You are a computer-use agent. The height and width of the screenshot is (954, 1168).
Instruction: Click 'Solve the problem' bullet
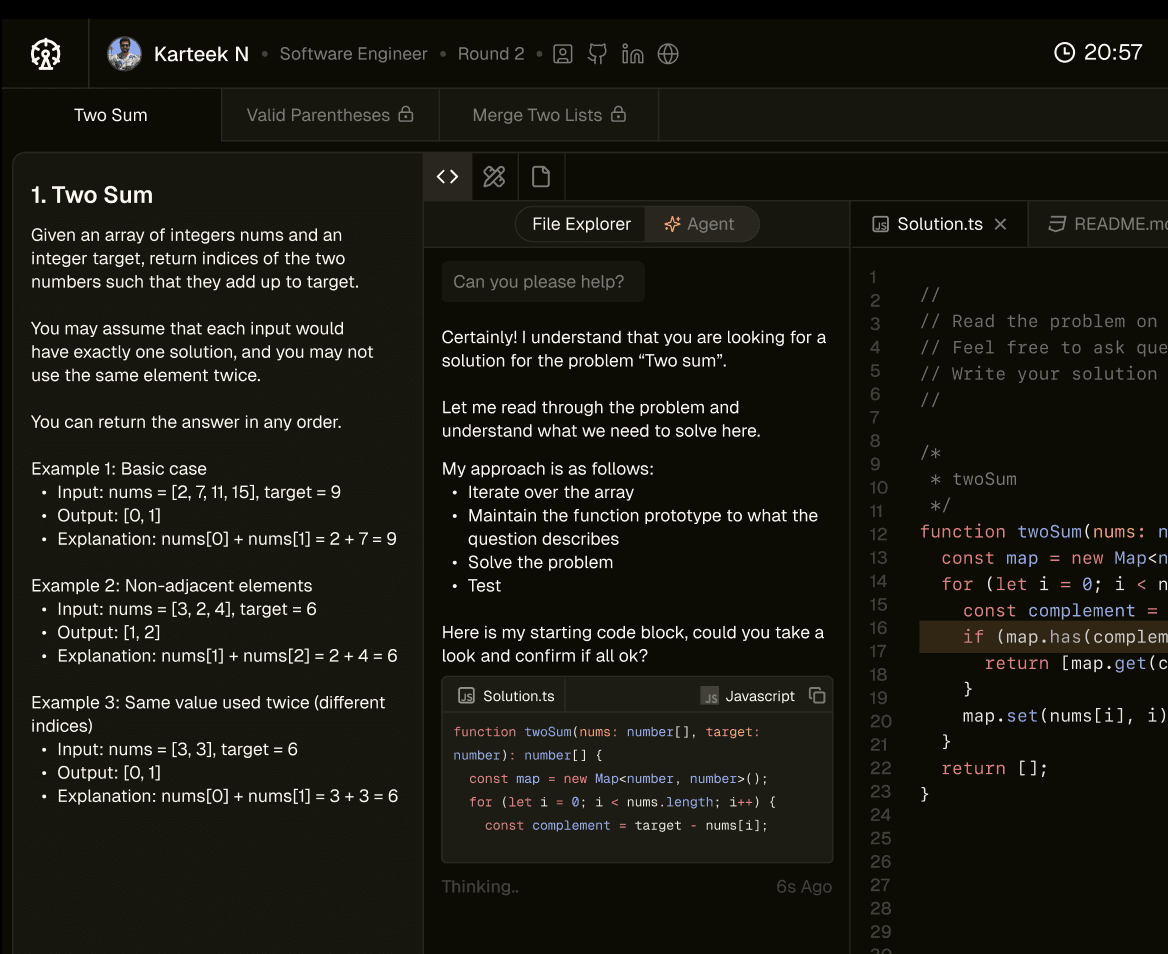click(540, 562)
